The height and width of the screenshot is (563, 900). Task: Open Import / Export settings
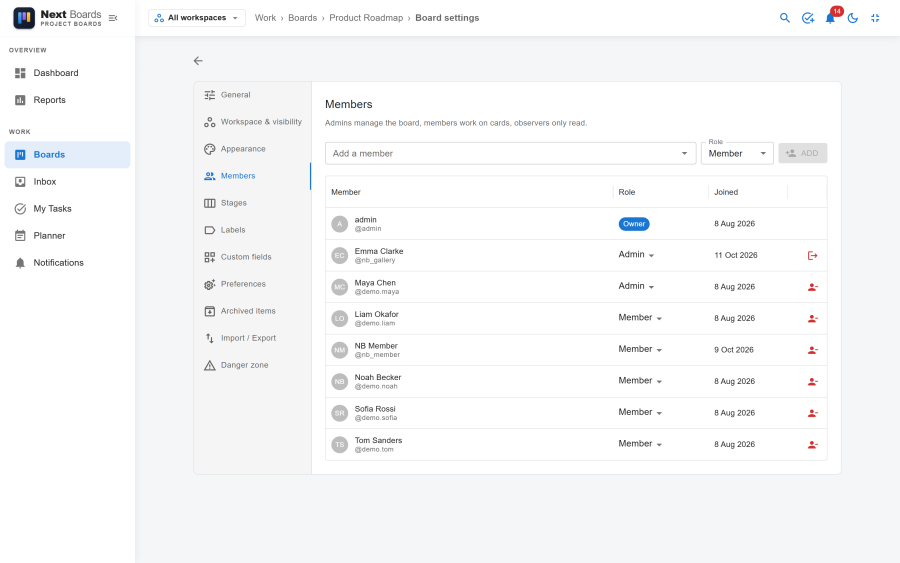253,337
